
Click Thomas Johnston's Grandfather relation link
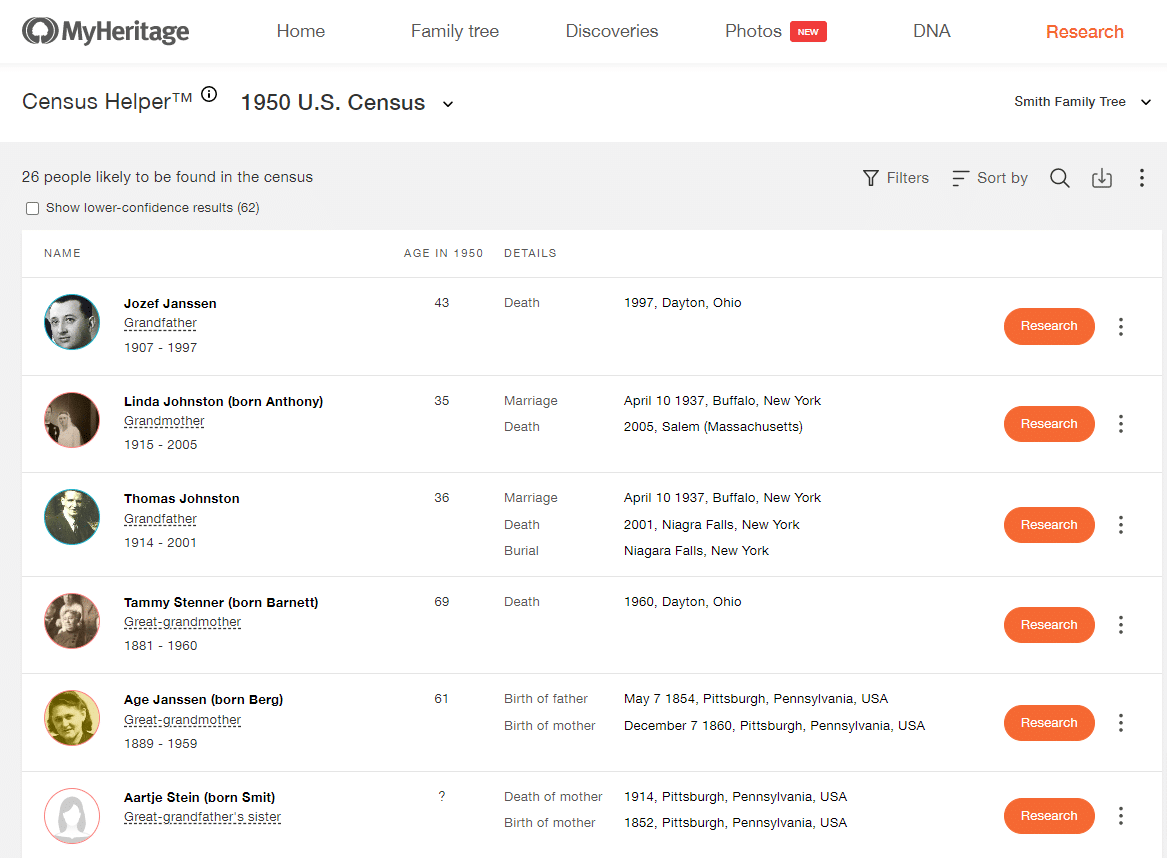[160, 519]
